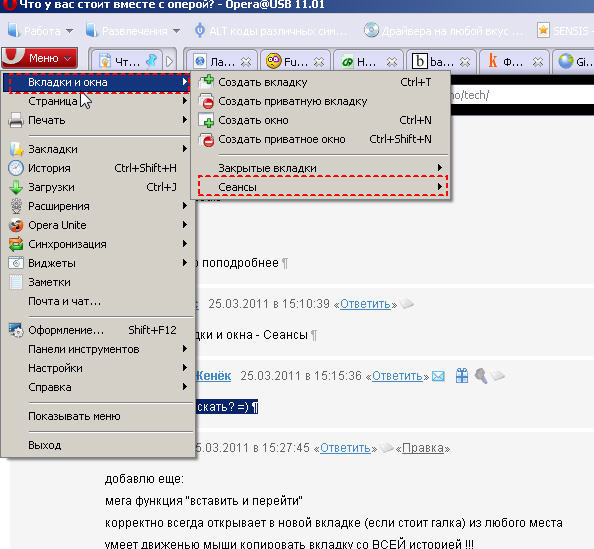Click the Синхронизация arrows icon
The height and width of the screenshot is (549, 594).
pyautogui.click(x=16, y=244)
